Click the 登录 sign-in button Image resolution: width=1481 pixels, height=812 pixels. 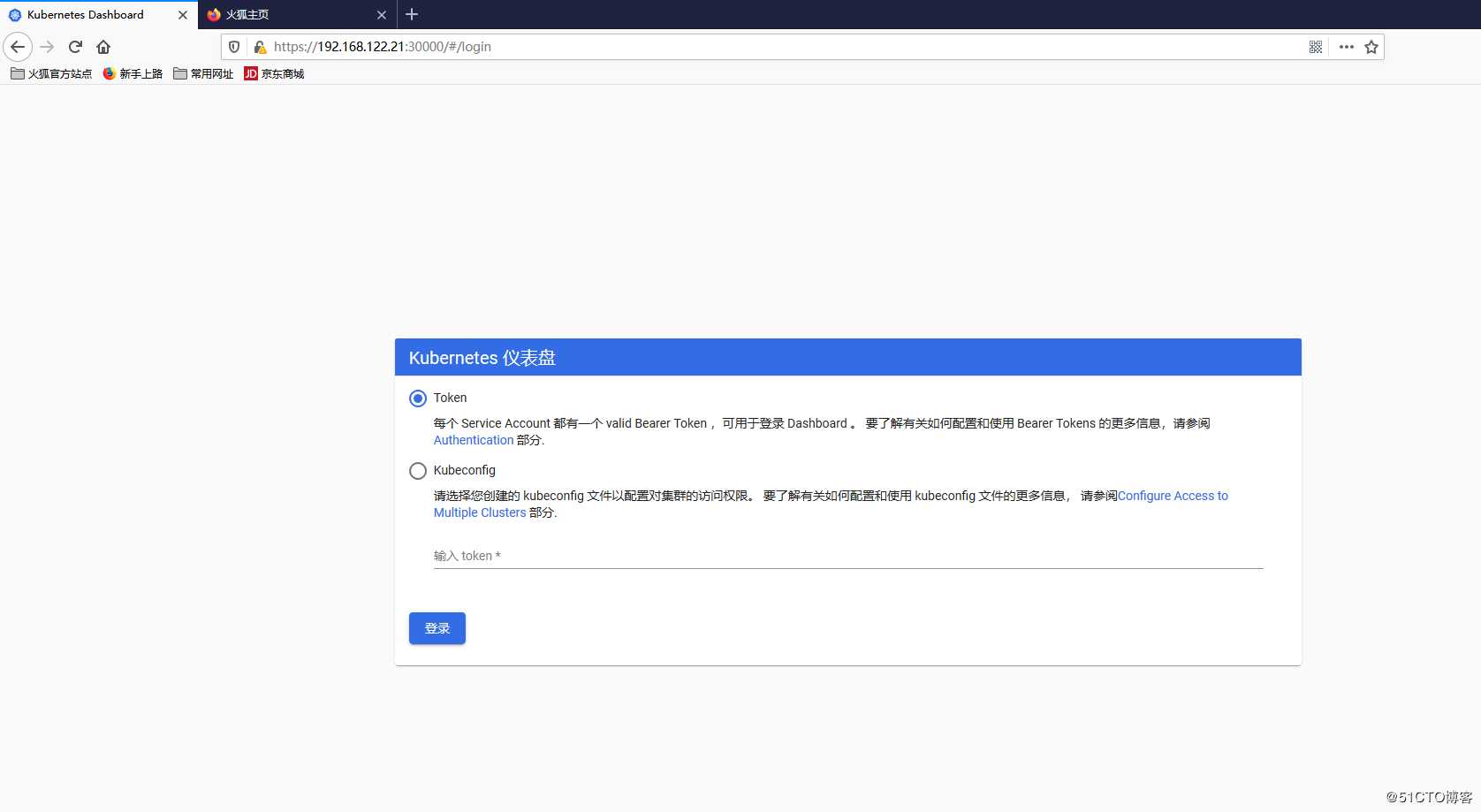click(x=437, y=628)
